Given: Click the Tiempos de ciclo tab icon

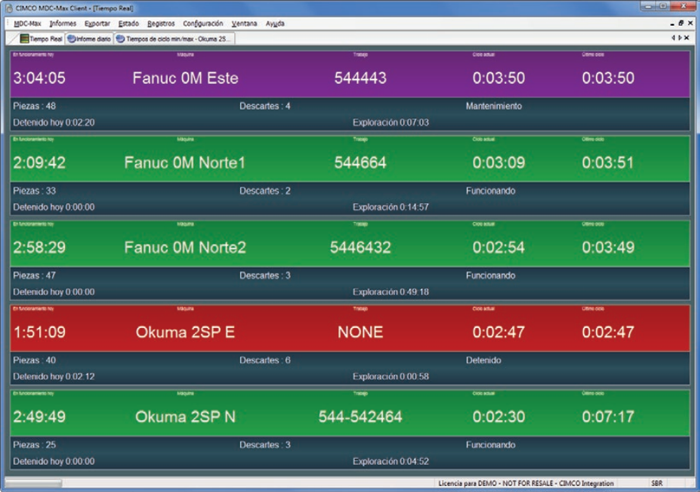Looking at the screenshot, I should click(x=120, y=39).
